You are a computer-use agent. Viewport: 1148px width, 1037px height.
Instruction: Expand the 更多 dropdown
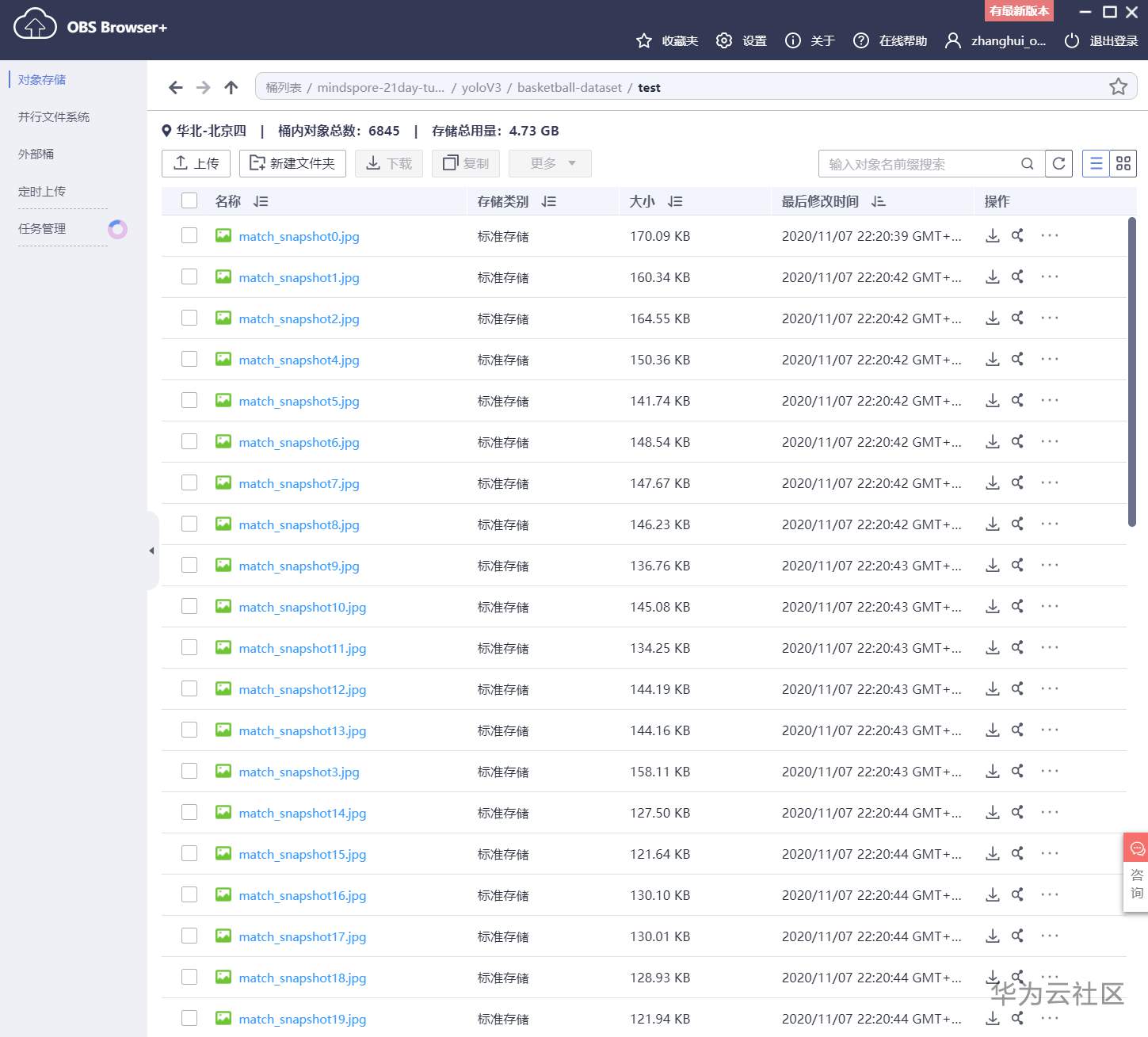tap(550, 164)
